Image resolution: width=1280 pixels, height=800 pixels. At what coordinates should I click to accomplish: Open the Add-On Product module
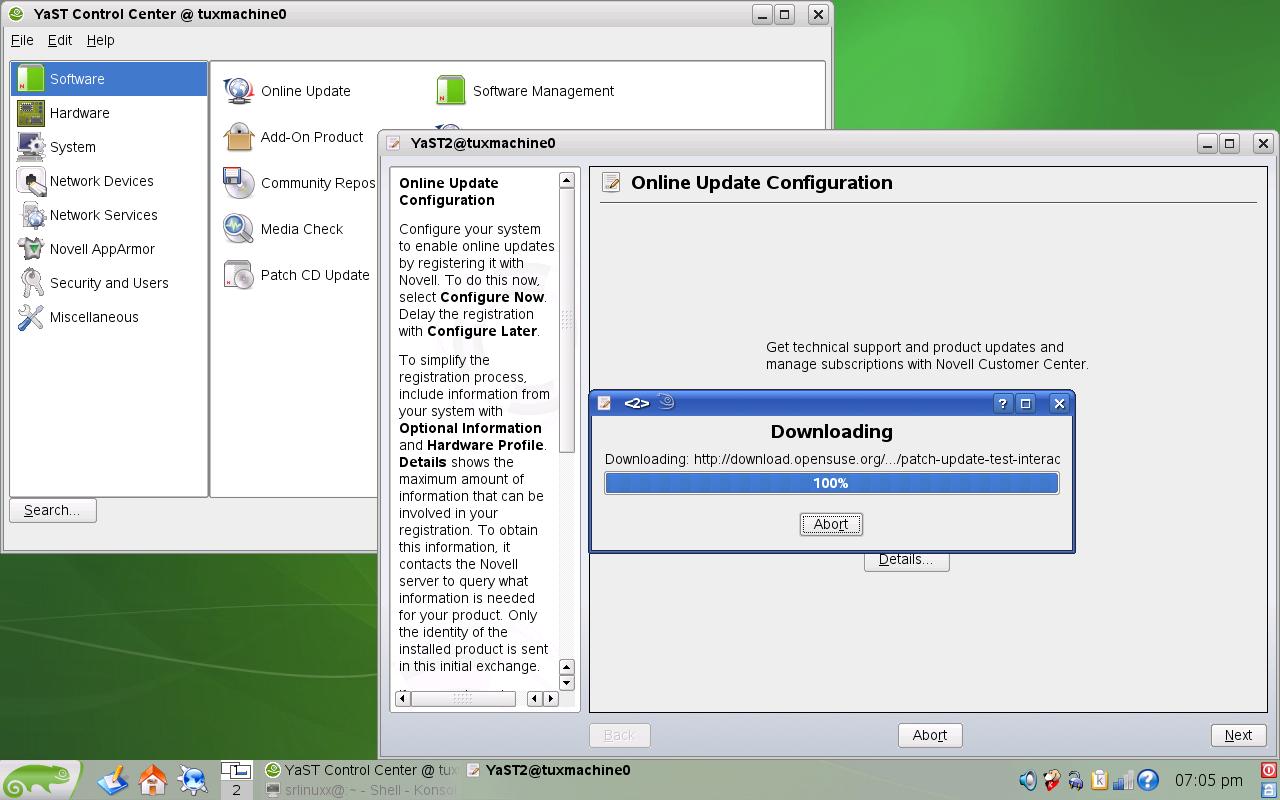click(x=293, y=137)
